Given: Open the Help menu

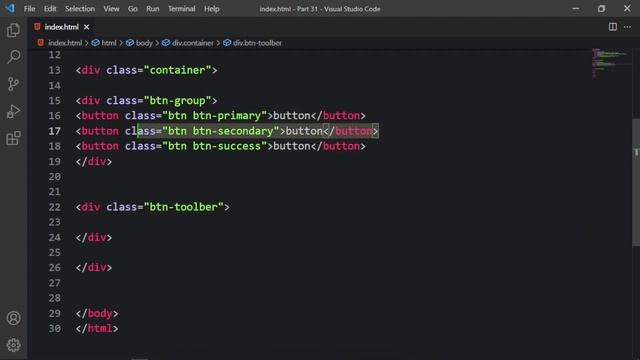Looking at the screenshot, I should click(x=211, y=9).
